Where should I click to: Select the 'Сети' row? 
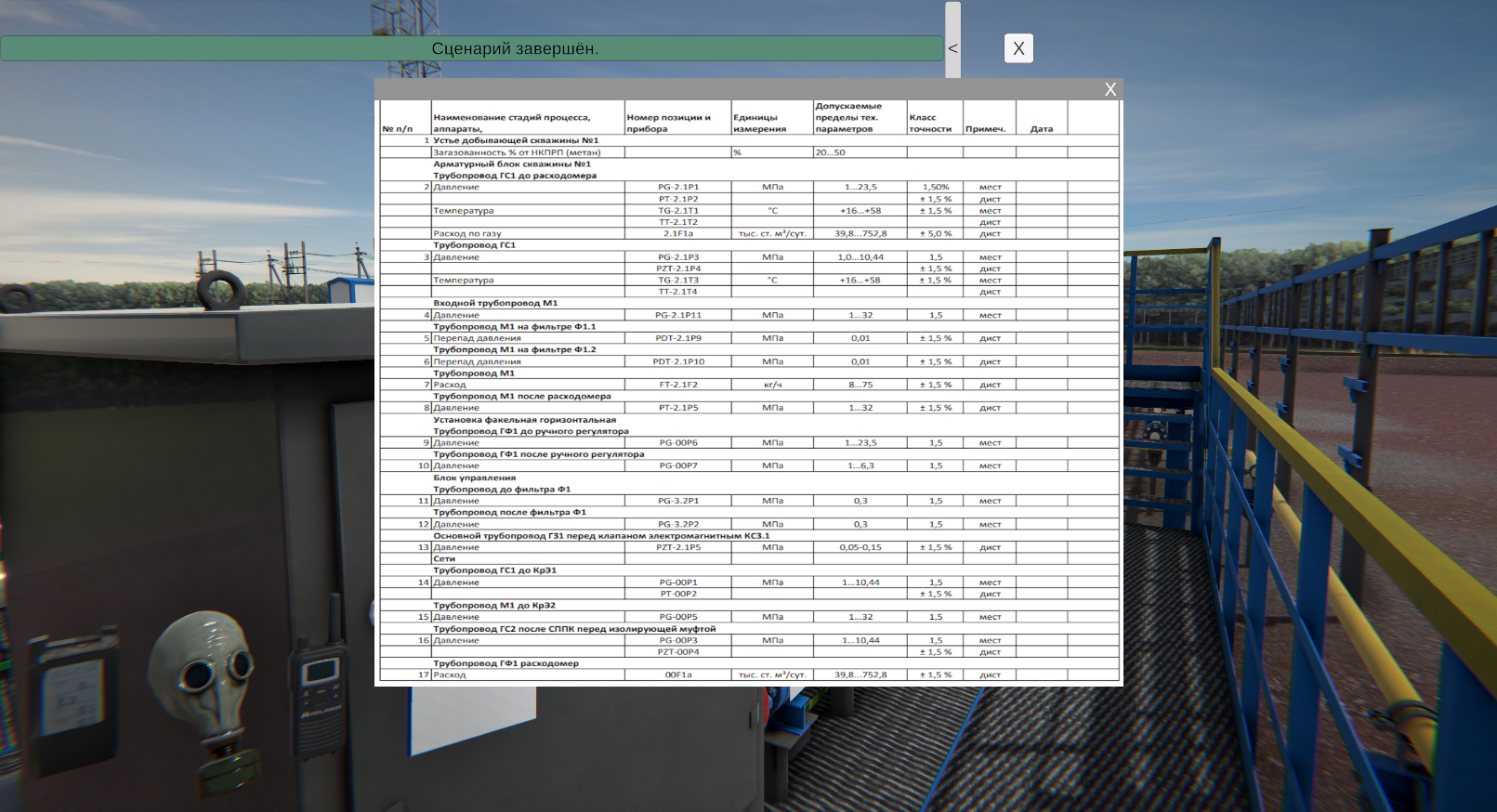749,559
